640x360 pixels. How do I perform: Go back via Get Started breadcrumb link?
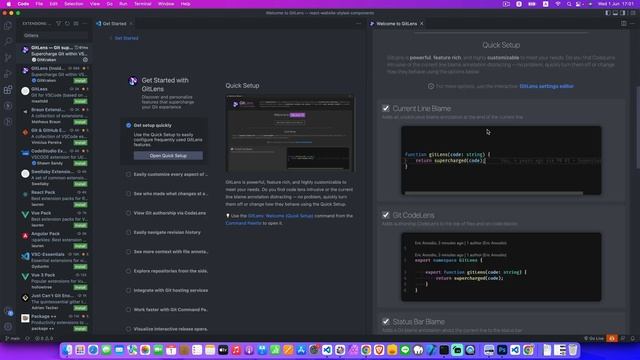(126, 38)
